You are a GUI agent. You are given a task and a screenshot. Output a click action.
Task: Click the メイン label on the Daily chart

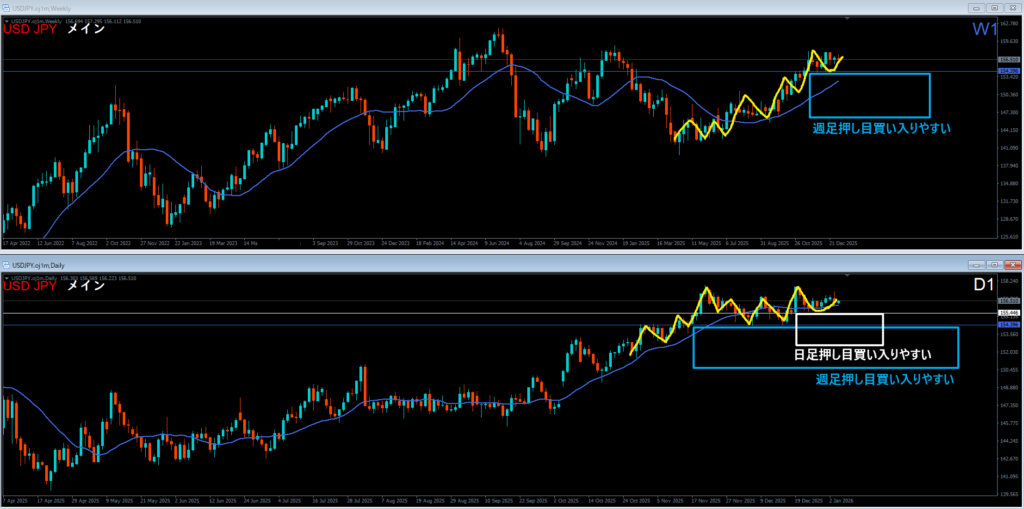[86, 286]
